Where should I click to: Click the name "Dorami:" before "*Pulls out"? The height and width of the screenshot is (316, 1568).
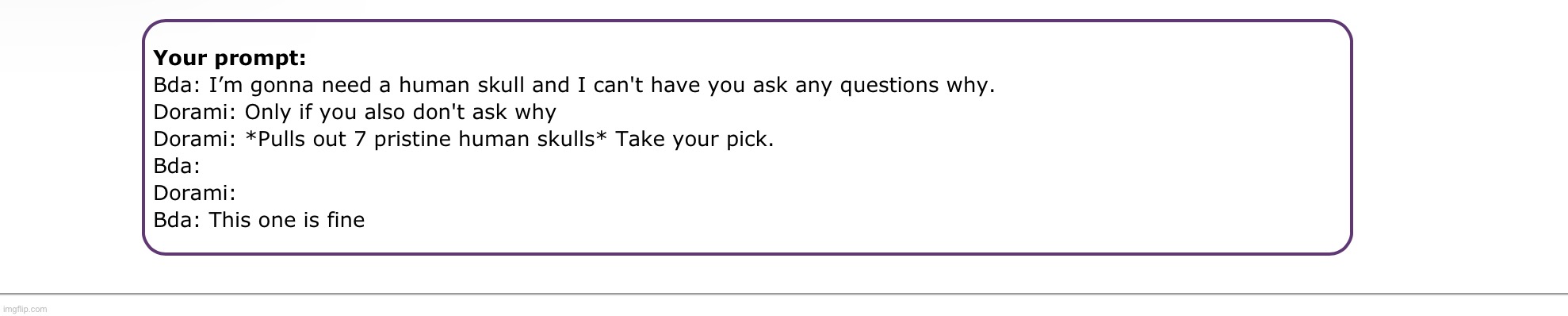pyautogui.click(x=195, y=140)
